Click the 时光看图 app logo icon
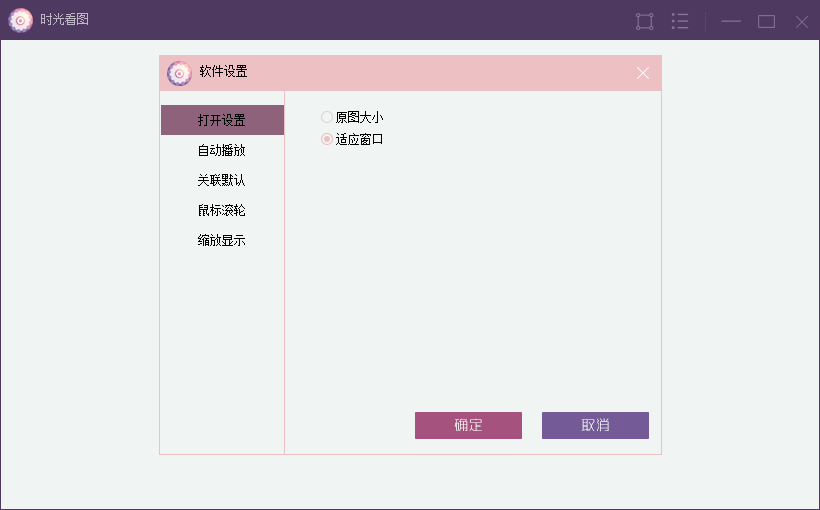Screen dimensions: 820x510 tap(20, 20)
